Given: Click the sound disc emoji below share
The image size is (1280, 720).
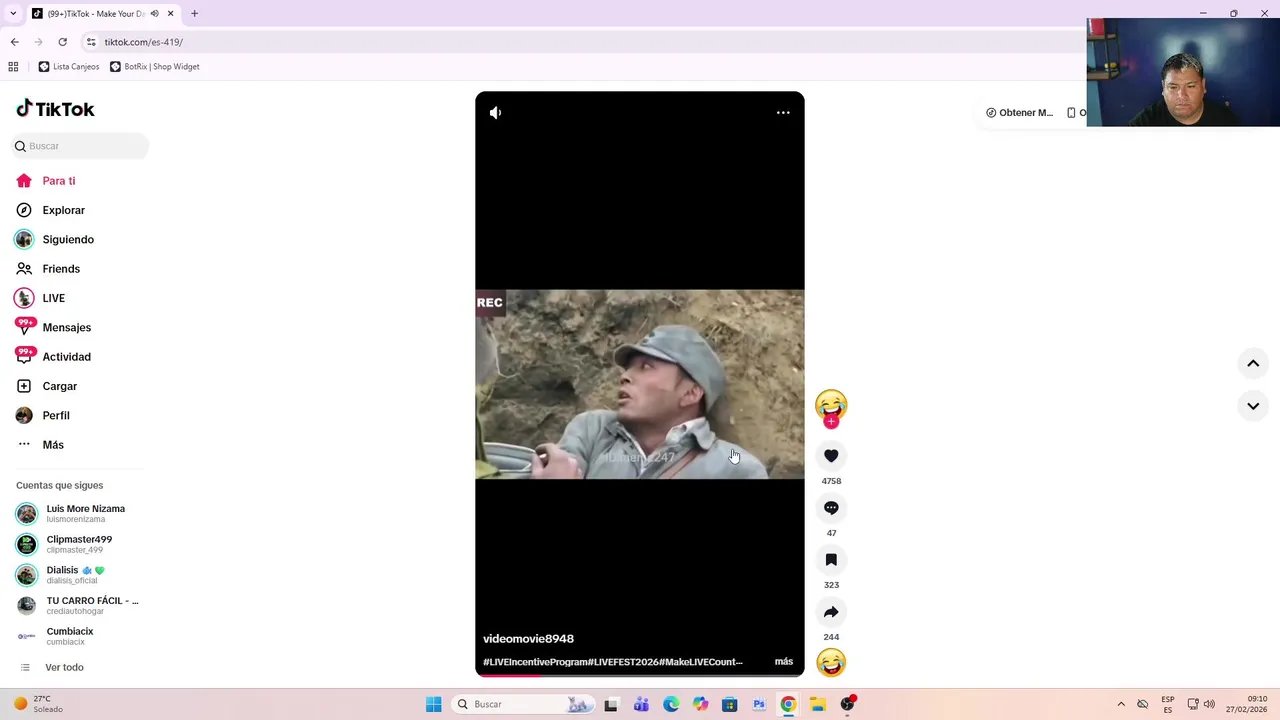Looking at the screenshot, I should [831, 662].
